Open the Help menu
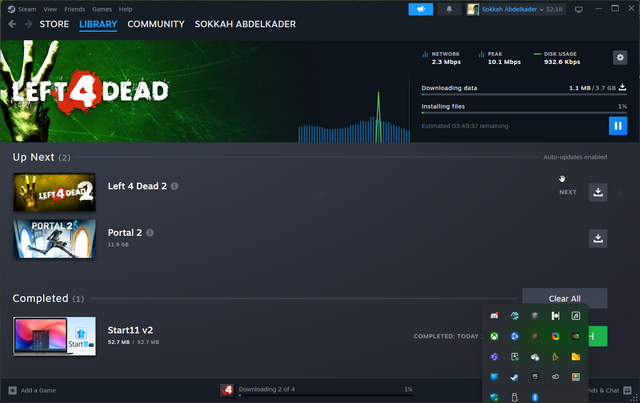 (x=125, y=9)
